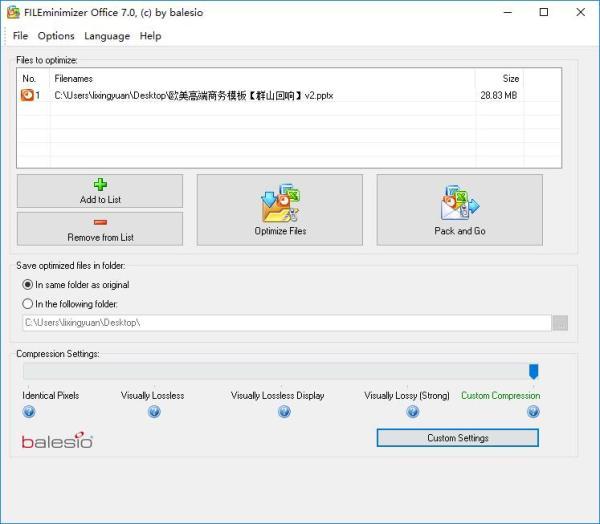Click help icon under Visually Lossy (Strong)
The height and width of the screenshot is (524, 600).
coord(412,412)
